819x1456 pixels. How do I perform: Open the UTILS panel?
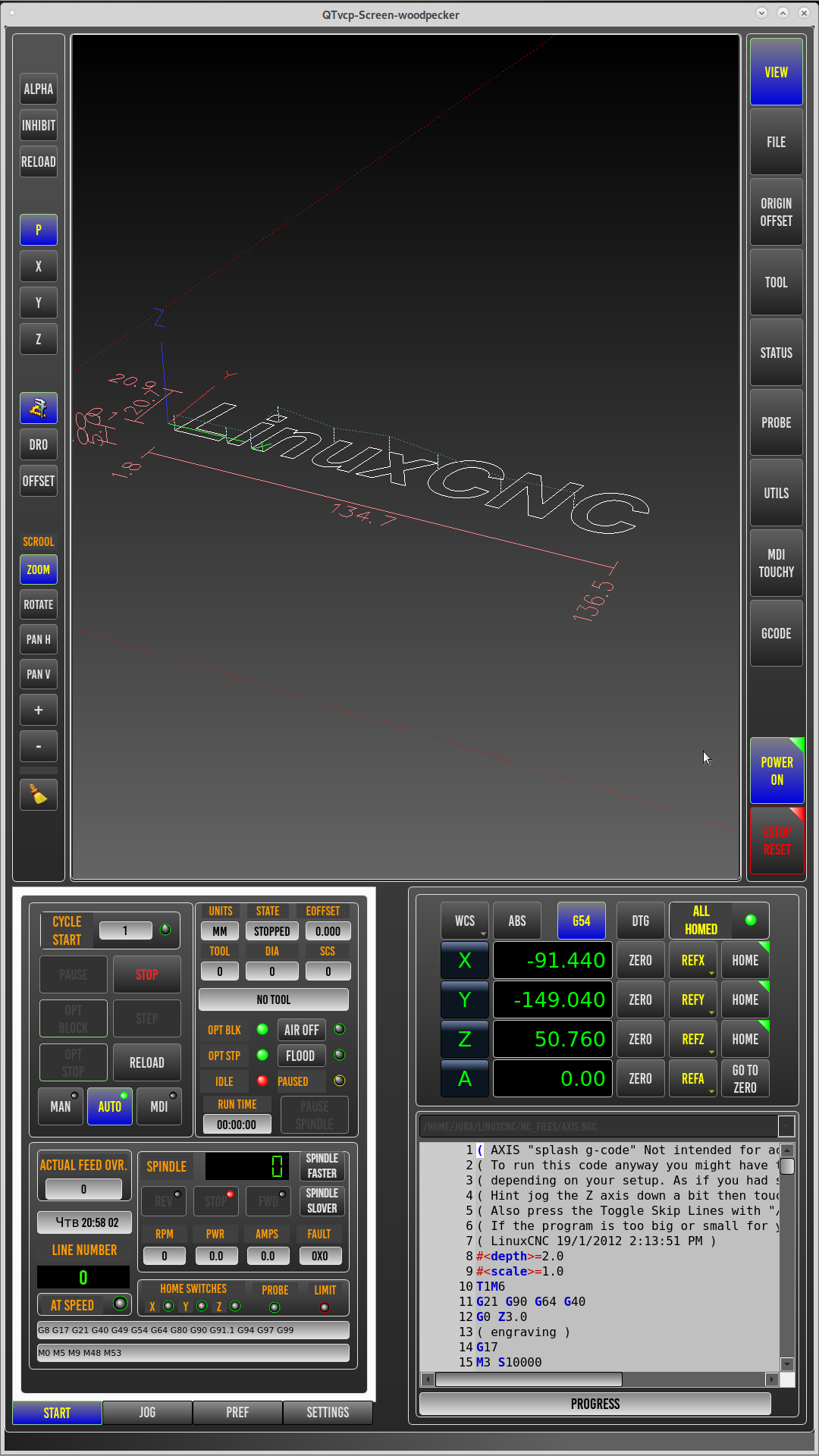[x=777, y=493]
